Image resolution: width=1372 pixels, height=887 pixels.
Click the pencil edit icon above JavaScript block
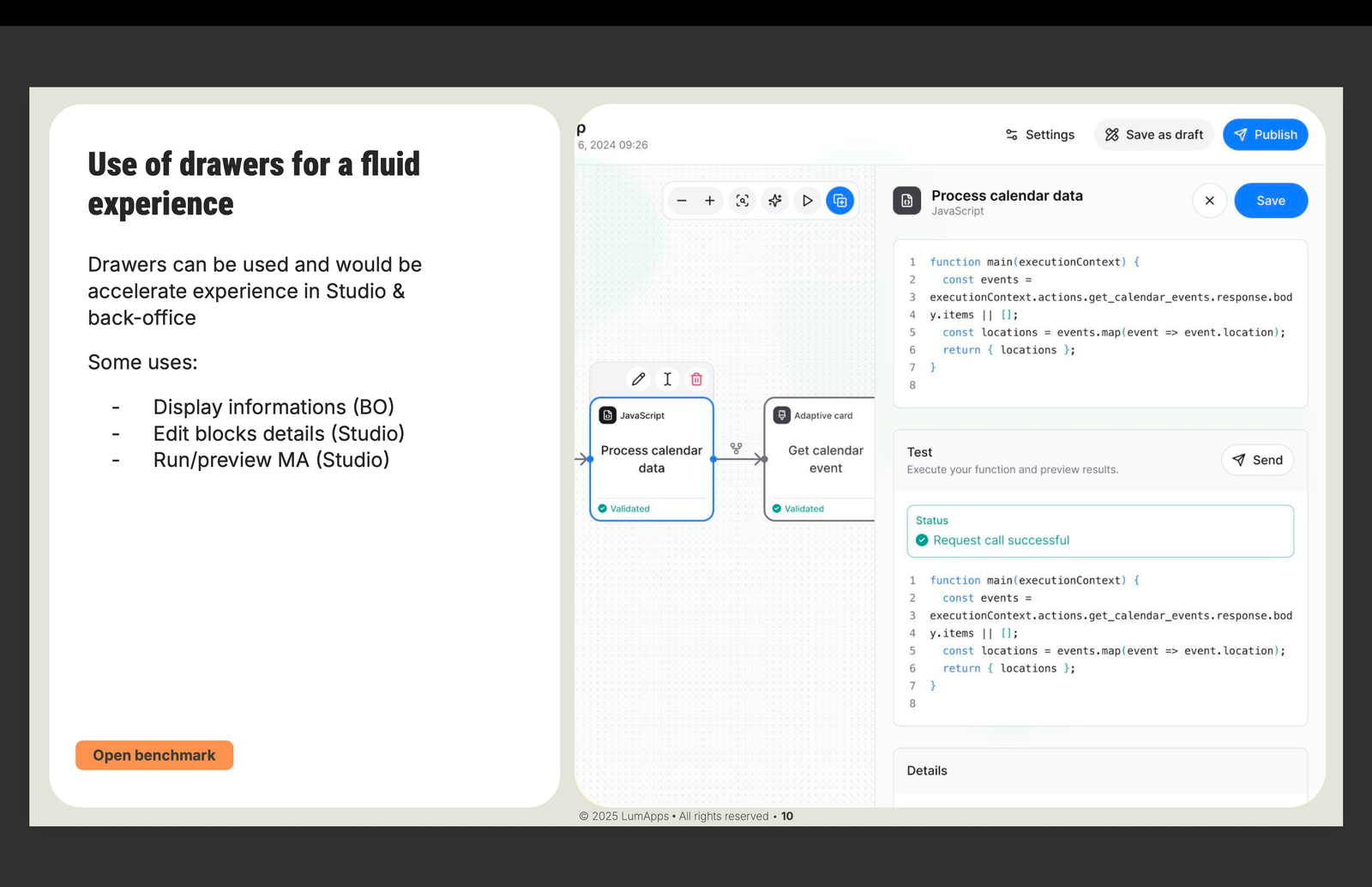639,379
